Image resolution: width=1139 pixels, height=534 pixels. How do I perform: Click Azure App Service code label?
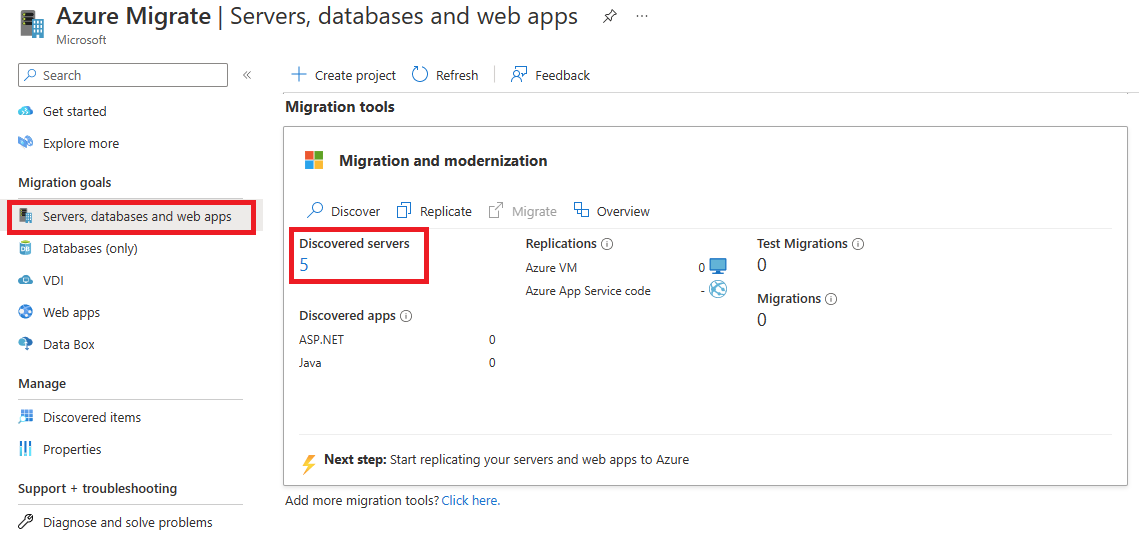click(x=588, y=291)
